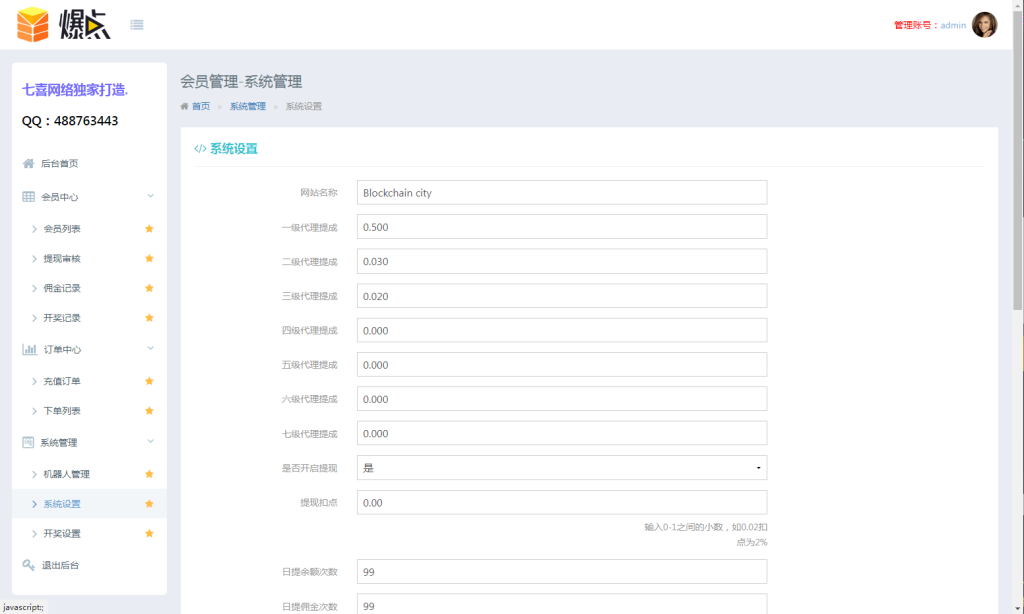The width and height of the screenshot is (1024, 614).
Task: Select 充值订单 in the sidebar
Action: coord(63,381)
